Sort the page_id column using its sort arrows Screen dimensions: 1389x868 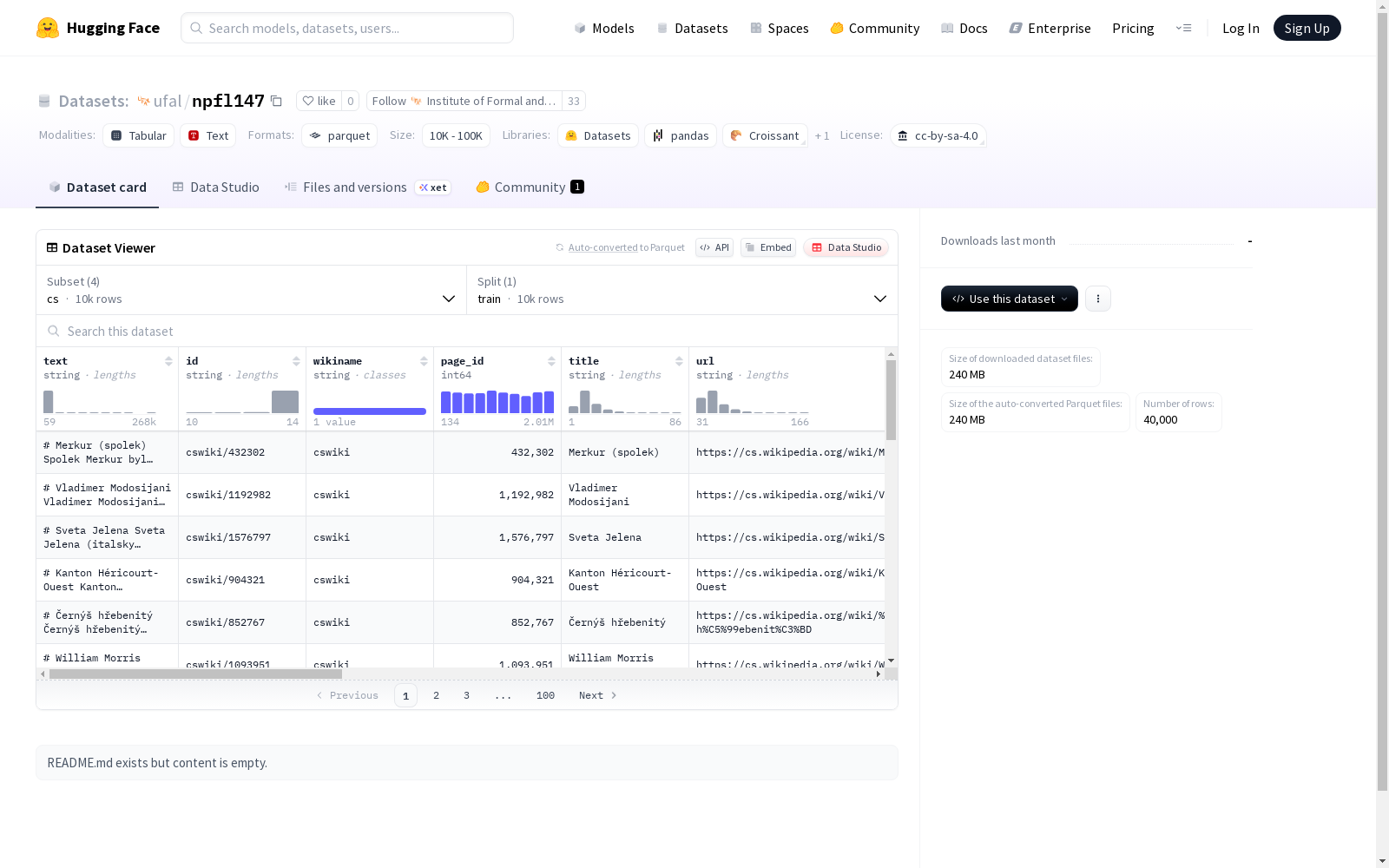[x=551, y=361]
